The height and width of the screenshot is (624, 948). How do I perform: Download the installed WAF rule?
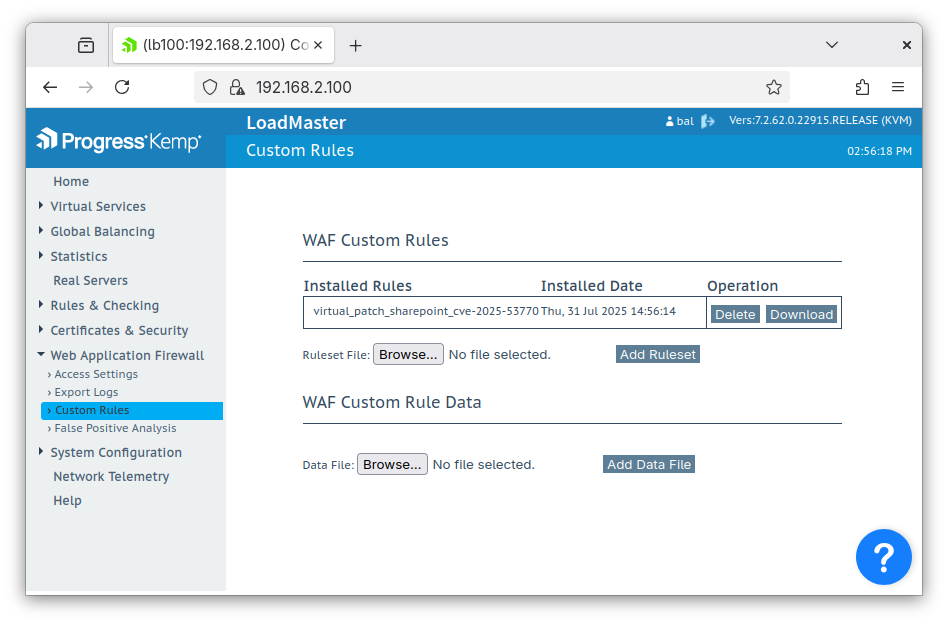pos(801,313)
